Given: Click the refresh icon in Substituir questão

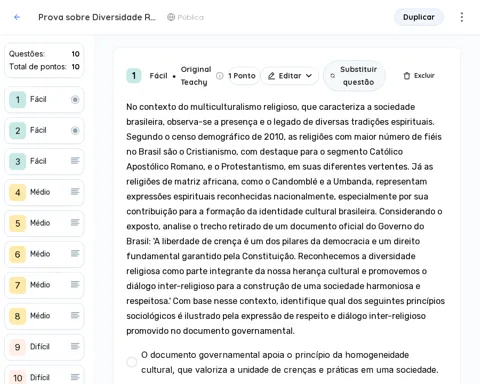Looking at the screenshot, I should click(332, 76).
